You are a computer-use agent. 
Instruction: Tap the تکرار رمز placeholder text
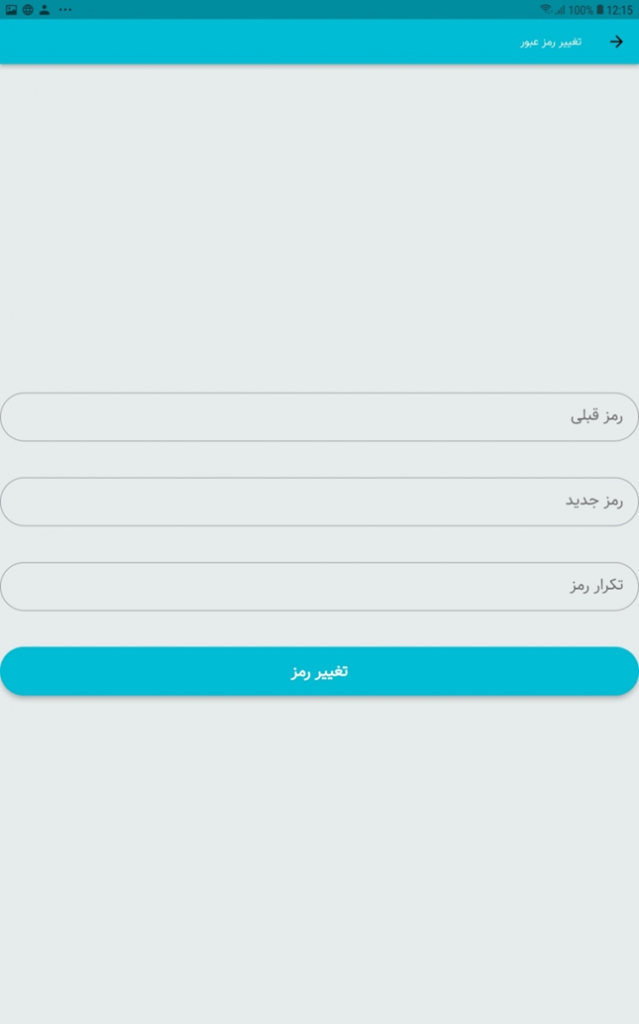pos(597,586)
